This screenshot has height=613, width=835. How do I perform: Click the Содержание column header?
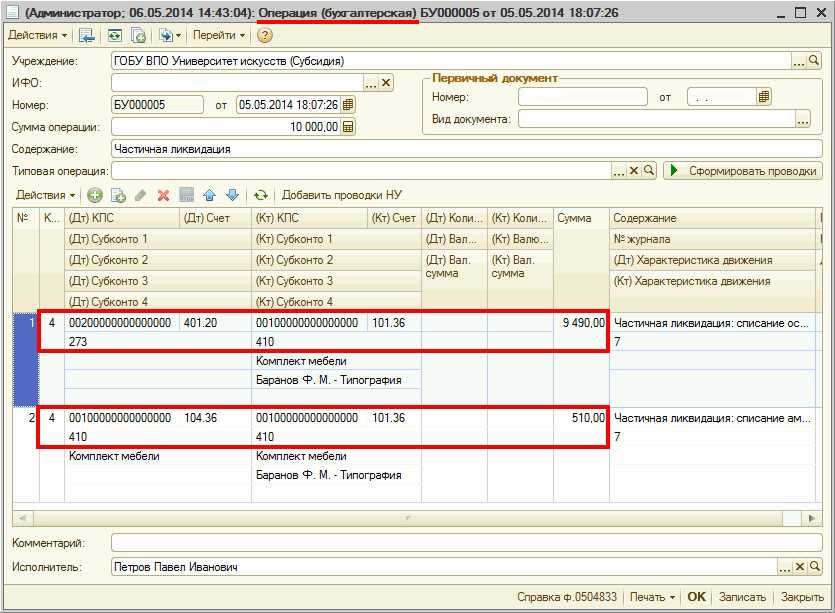[x=712, y=218]
